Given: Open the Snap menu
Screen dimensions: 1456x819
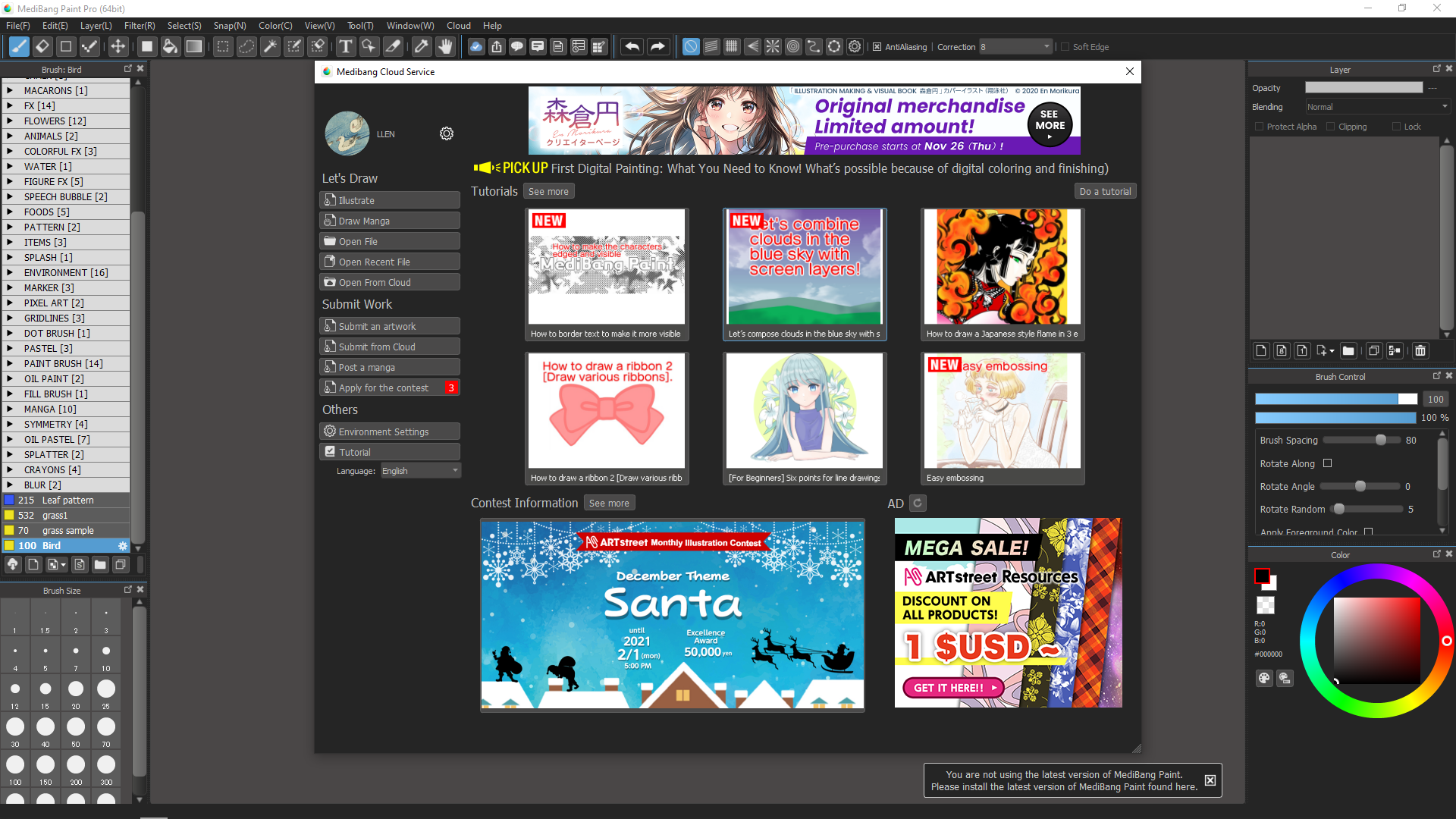Looking at the screenshot, I should pos(230,26).
